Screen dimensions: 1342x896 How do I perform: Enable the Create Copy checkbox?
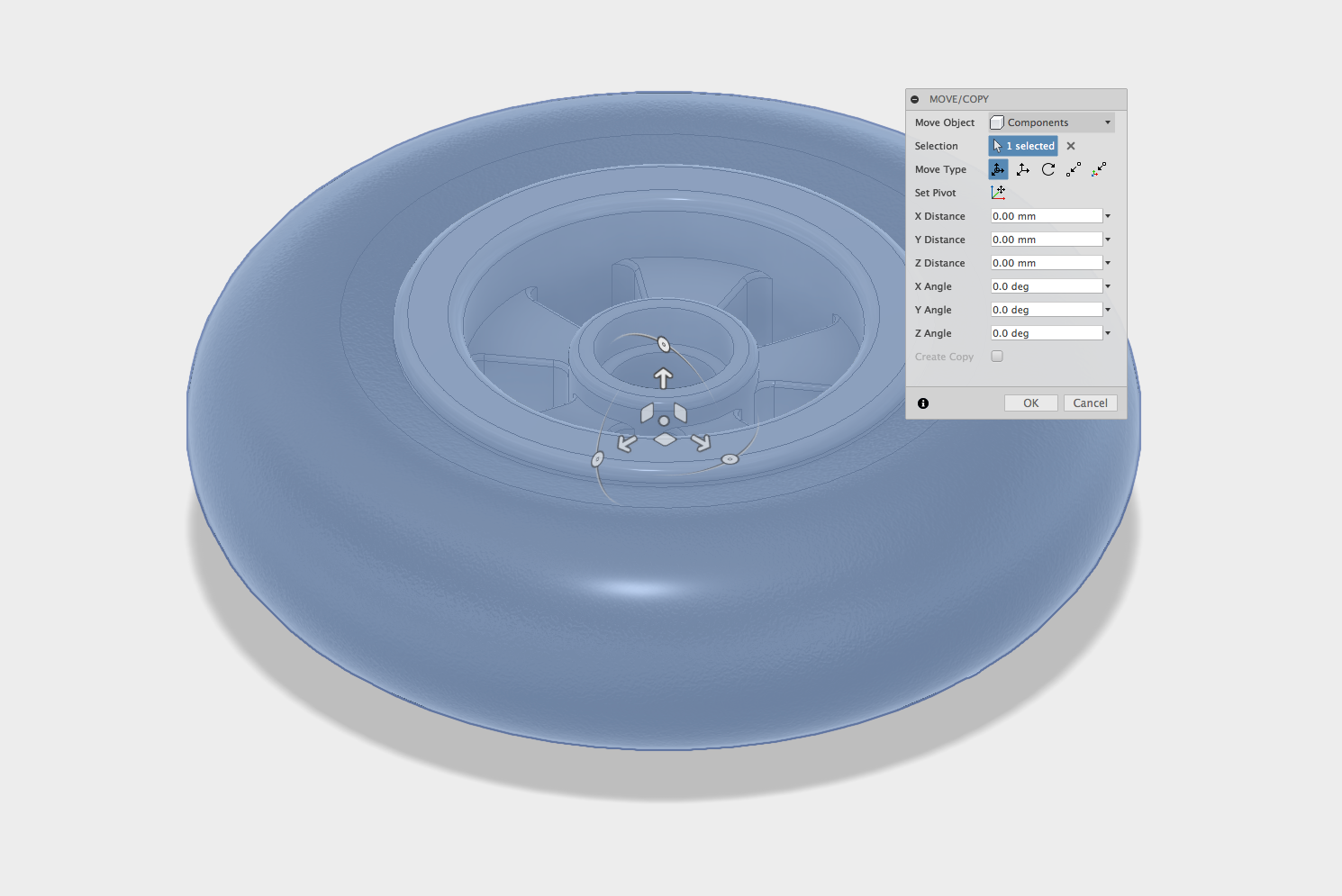pyautogui.click(x=997, y=357)
